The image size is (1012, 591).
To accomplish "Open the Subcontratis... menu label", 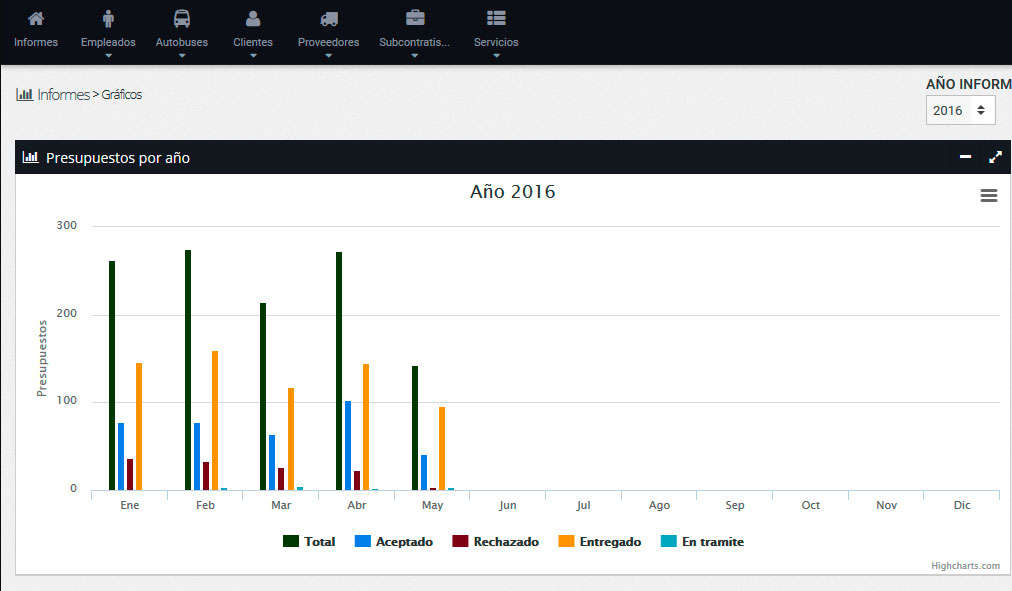I will [x=414, y=42].
